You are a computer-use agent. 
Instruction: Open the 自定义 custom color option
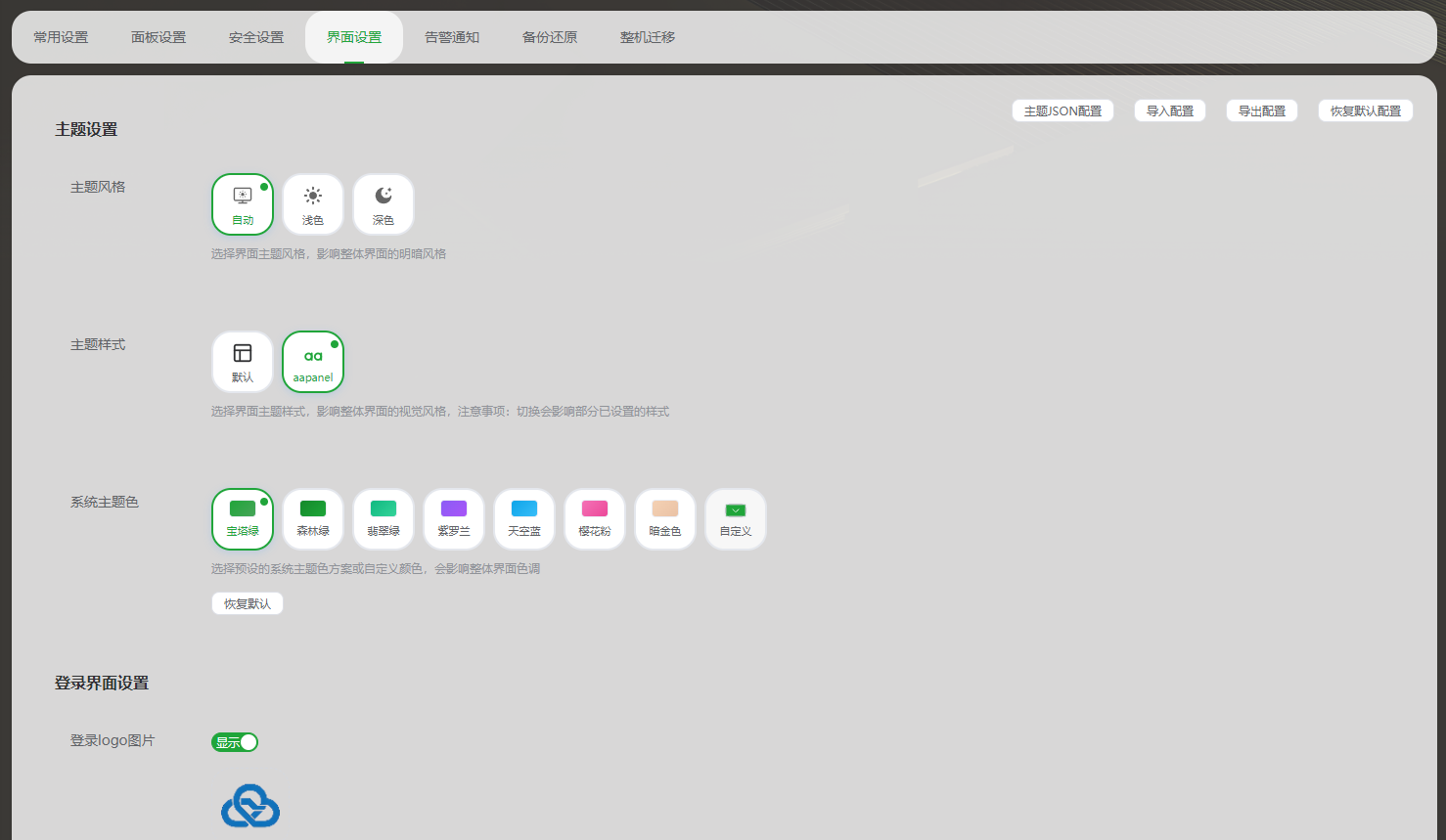pos(735,518)
